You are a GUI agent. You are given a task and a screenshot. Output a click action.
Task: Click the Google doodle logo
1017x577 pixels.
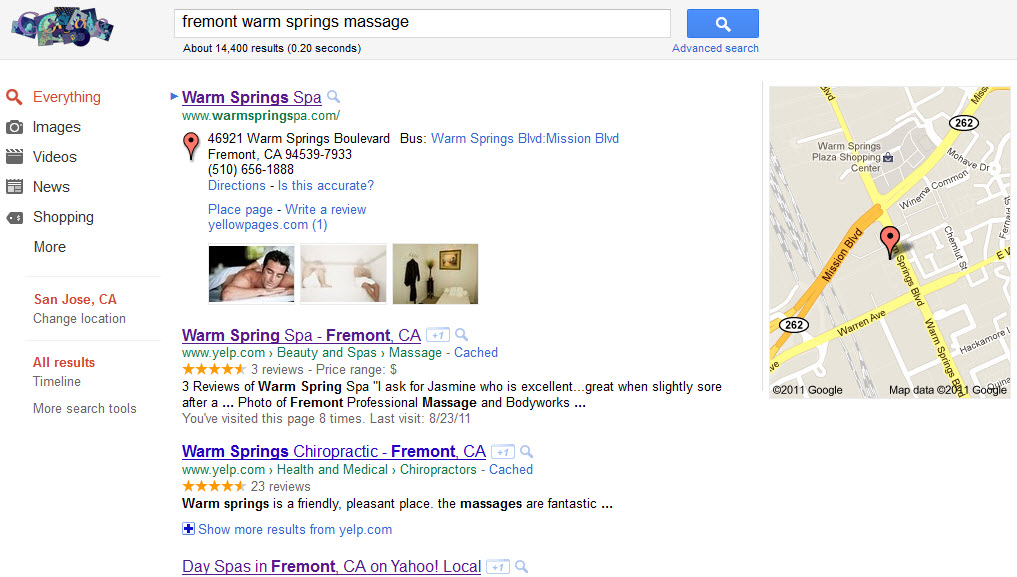pyautogui.click(x=63, y=27)
